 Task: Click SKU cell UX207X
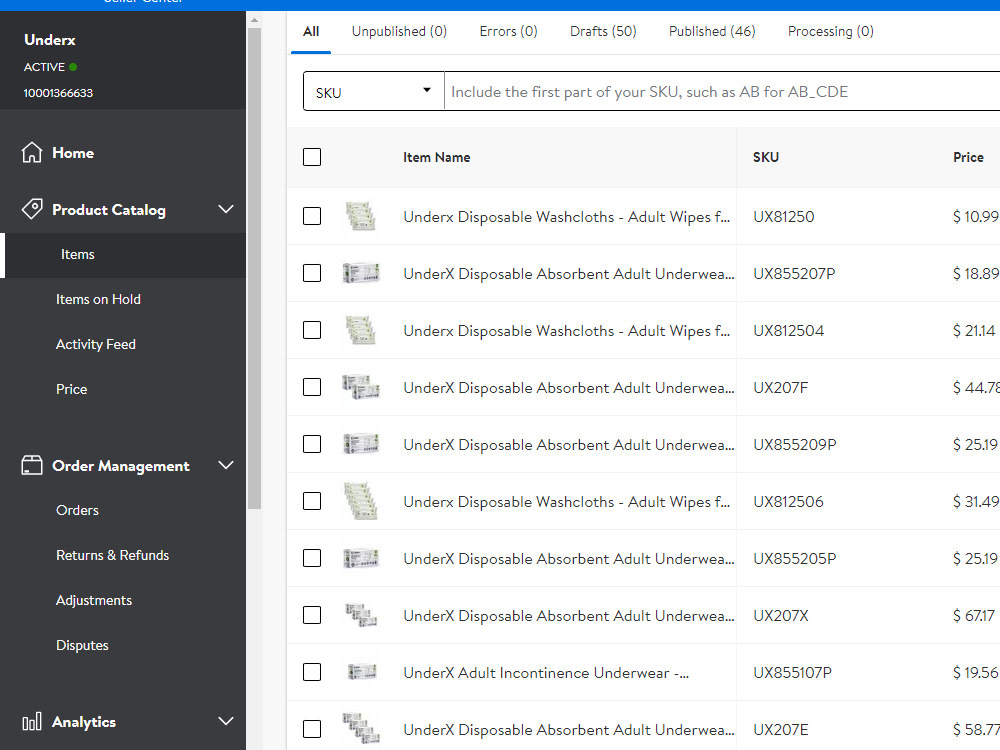pyautogui.click(x=781, y=615)
